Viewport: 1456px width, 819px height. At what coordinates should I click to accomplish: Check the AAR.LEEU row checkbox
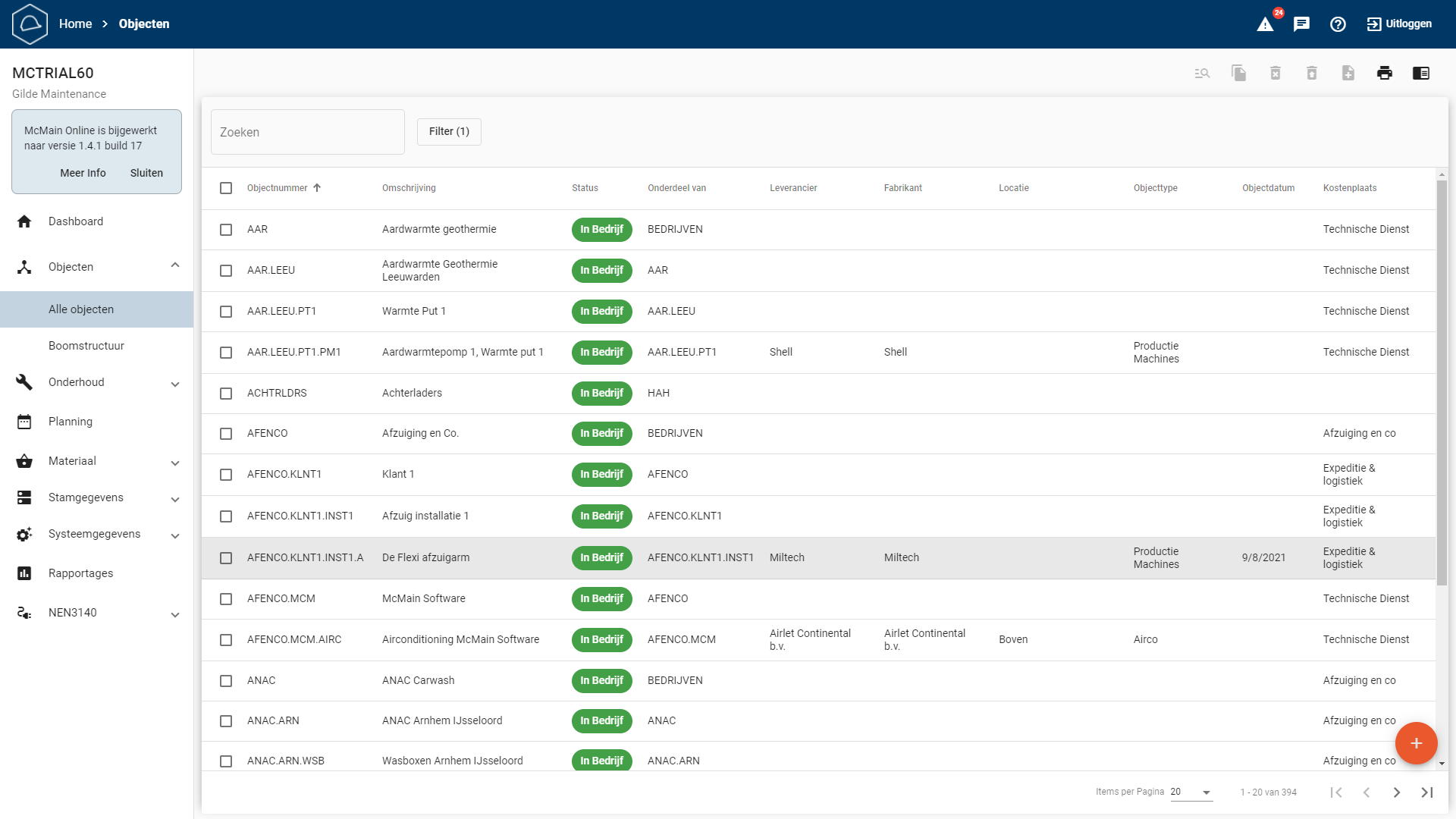(226, 271)
